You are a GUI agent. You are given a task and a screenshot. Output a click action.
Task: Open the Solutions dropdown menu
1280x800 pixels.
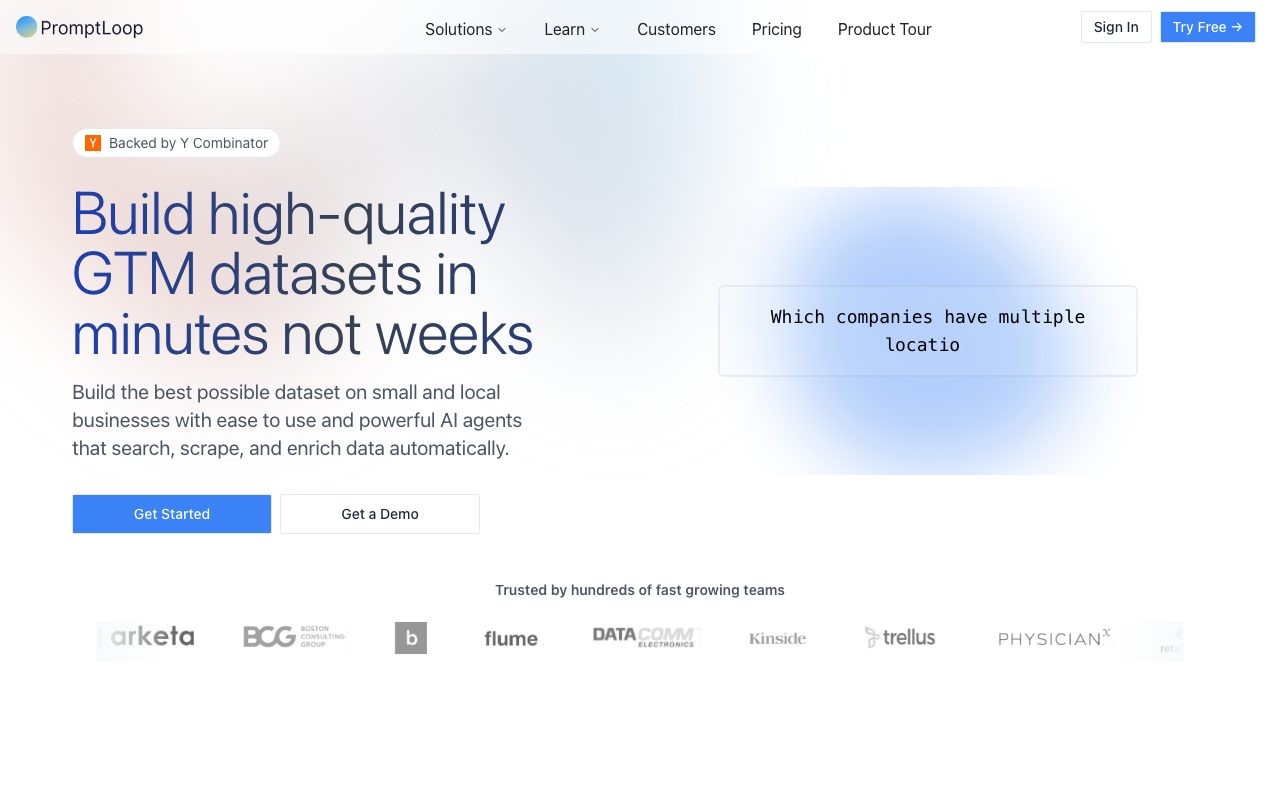(466, 29)
